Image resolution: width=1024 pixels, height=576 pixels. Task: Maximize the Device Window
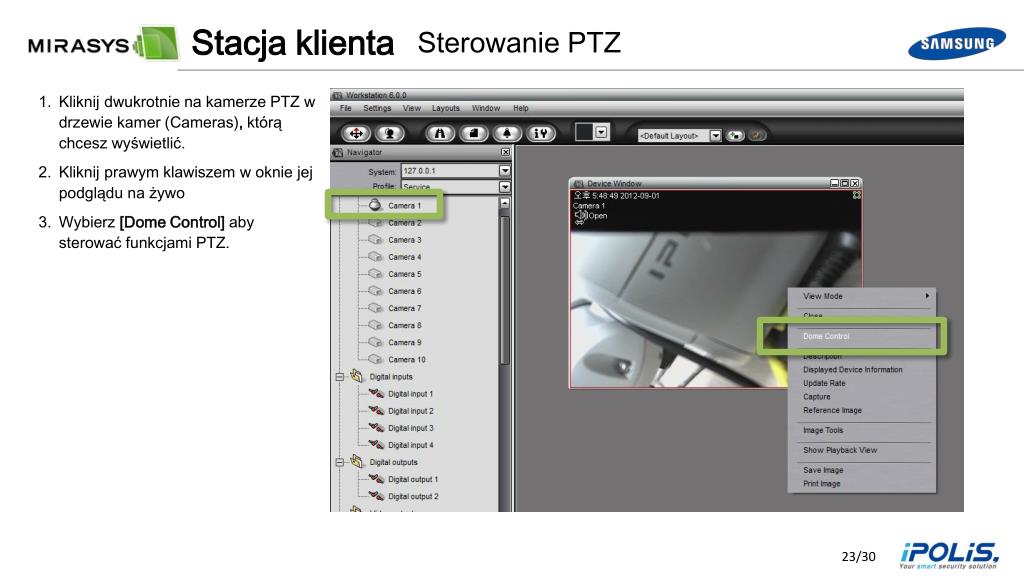(844, 184)
